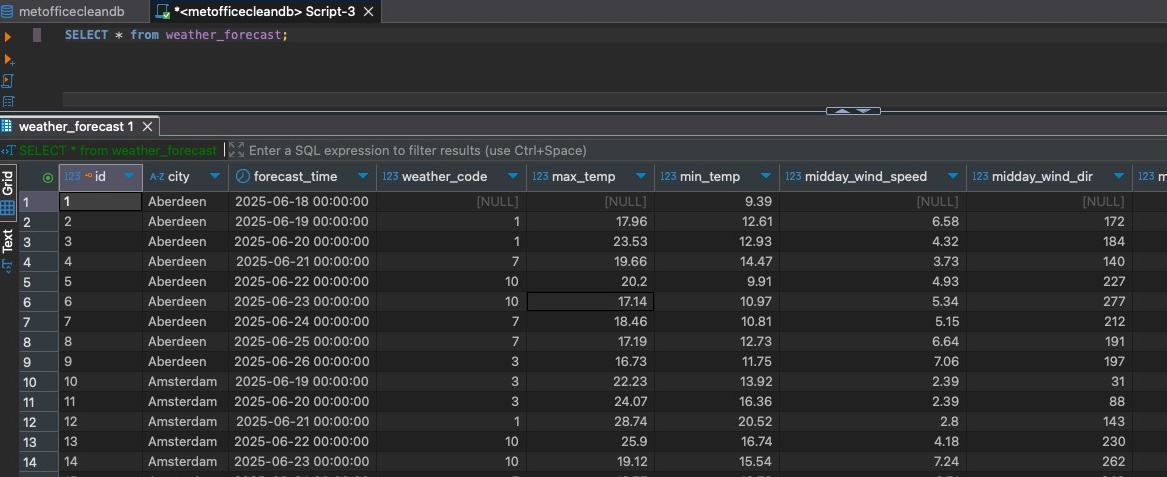Click the forecast_time column header label
This screenshot has height=477, width=1167.
(x=295, y=176)
